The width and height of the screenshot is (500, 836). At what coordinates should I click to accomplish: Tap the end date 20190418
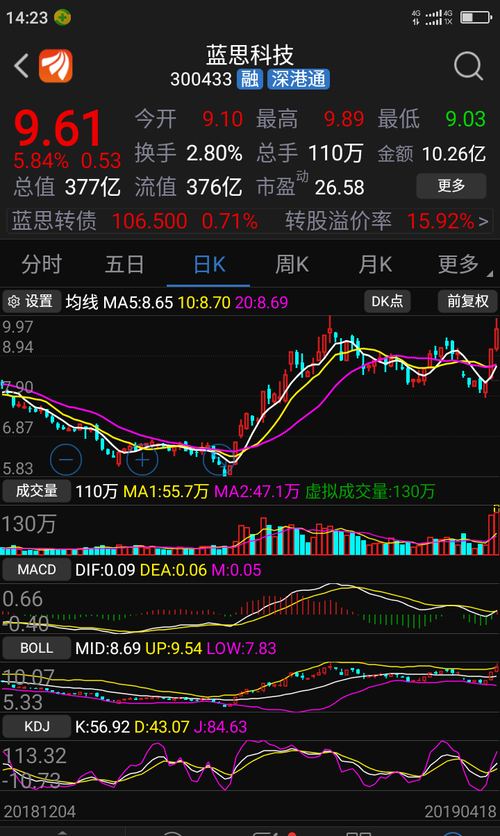point(461,811)
